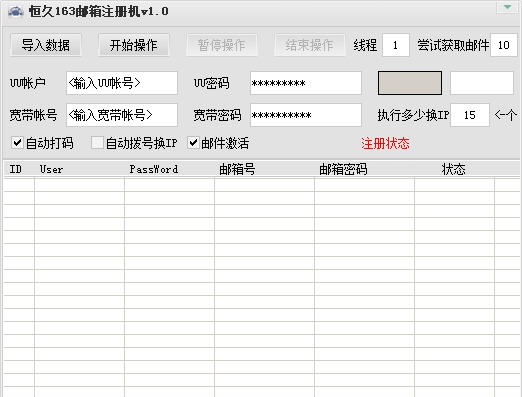Click the ID column header

pyautogui.click(x=15, y=169)
